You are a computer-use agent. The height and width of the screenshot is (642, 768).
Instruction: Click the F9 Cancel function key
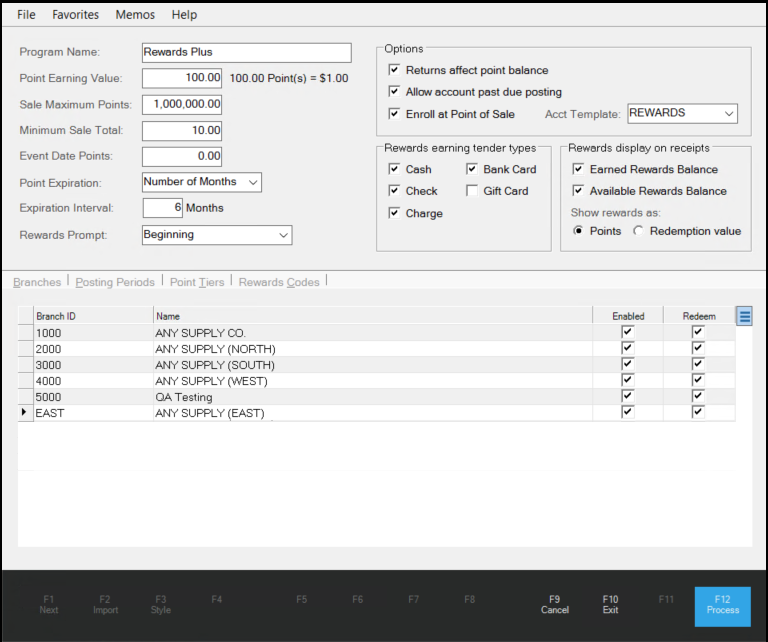pyautogui.click(x=554, y=605)
